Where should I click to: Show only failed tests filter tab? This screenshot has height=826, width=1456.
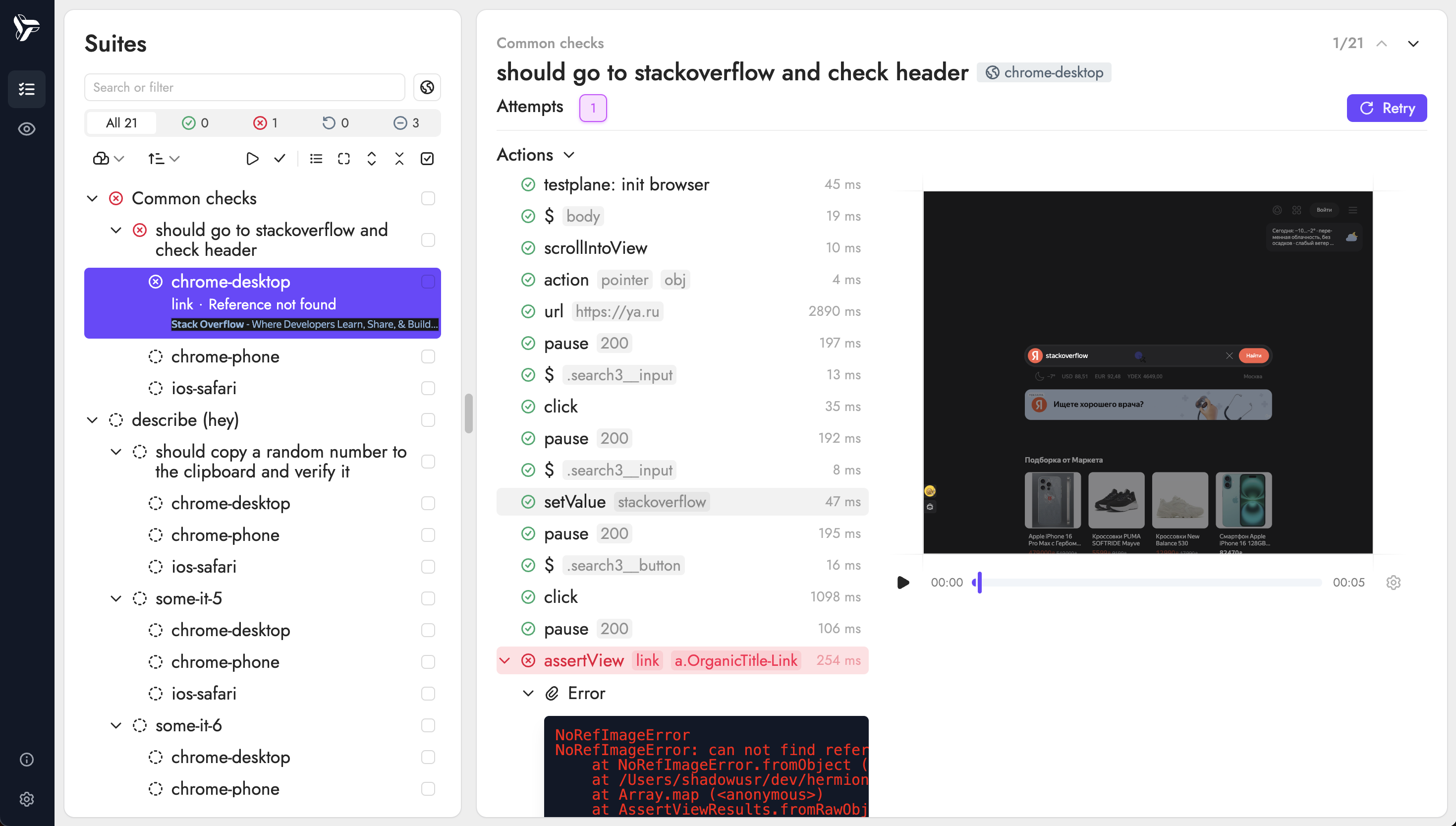tap(265, 123)
